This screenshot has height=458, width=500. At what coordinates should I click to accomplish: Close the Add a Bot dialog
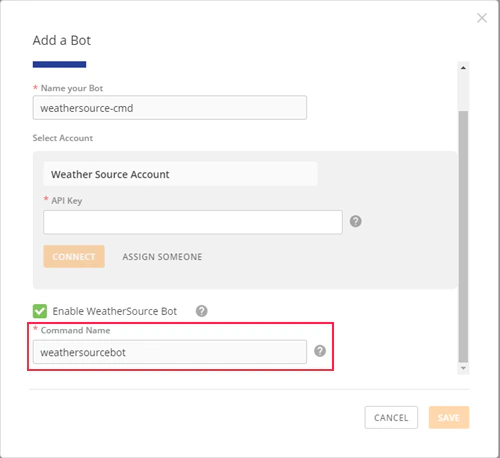482,18
